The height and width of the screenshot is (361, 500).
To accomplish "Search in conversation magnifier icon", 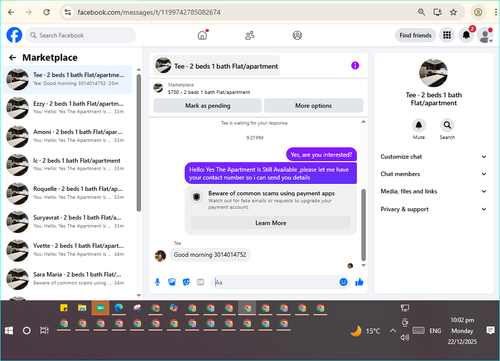I will 447,125.
